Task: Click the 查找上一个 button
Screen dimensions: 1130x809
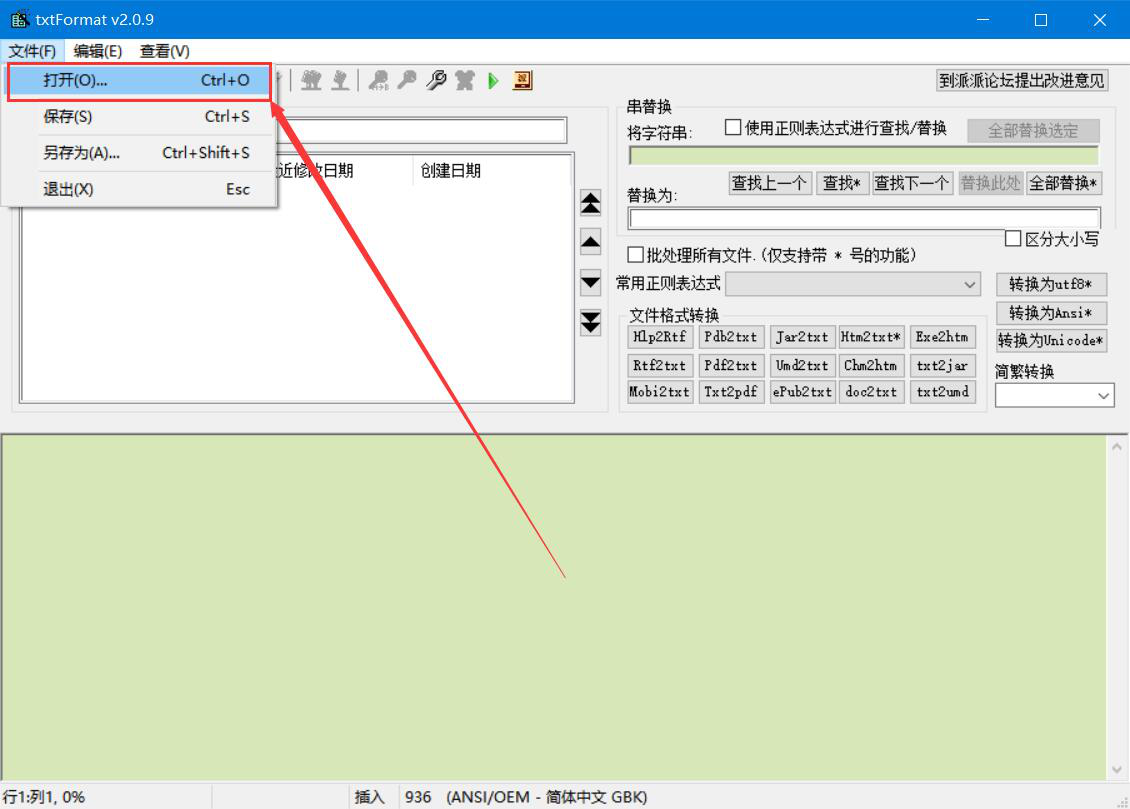Action: pos(770,183)
